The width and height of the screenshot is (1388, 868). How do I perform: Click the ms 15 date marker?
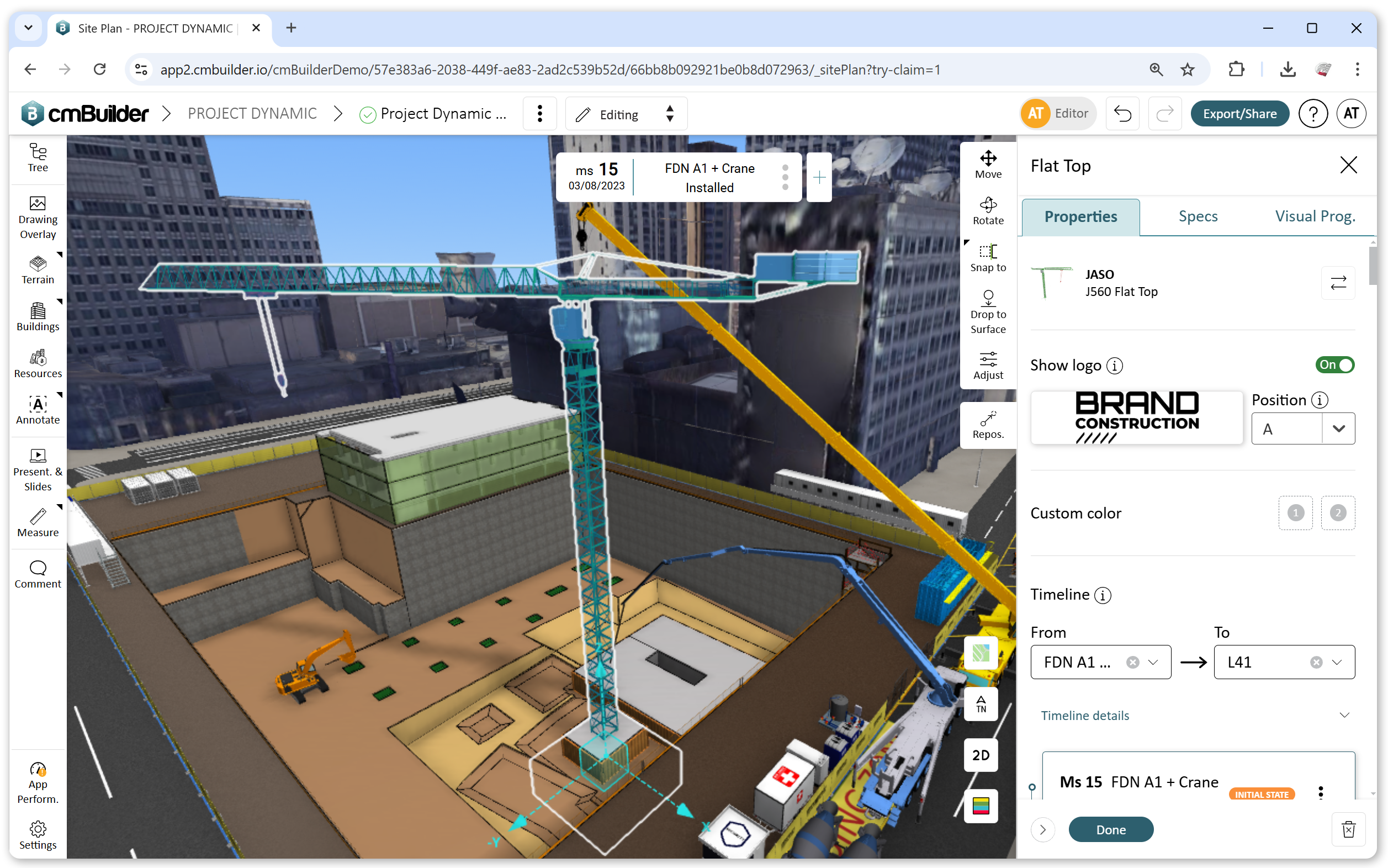pos(596,177)
